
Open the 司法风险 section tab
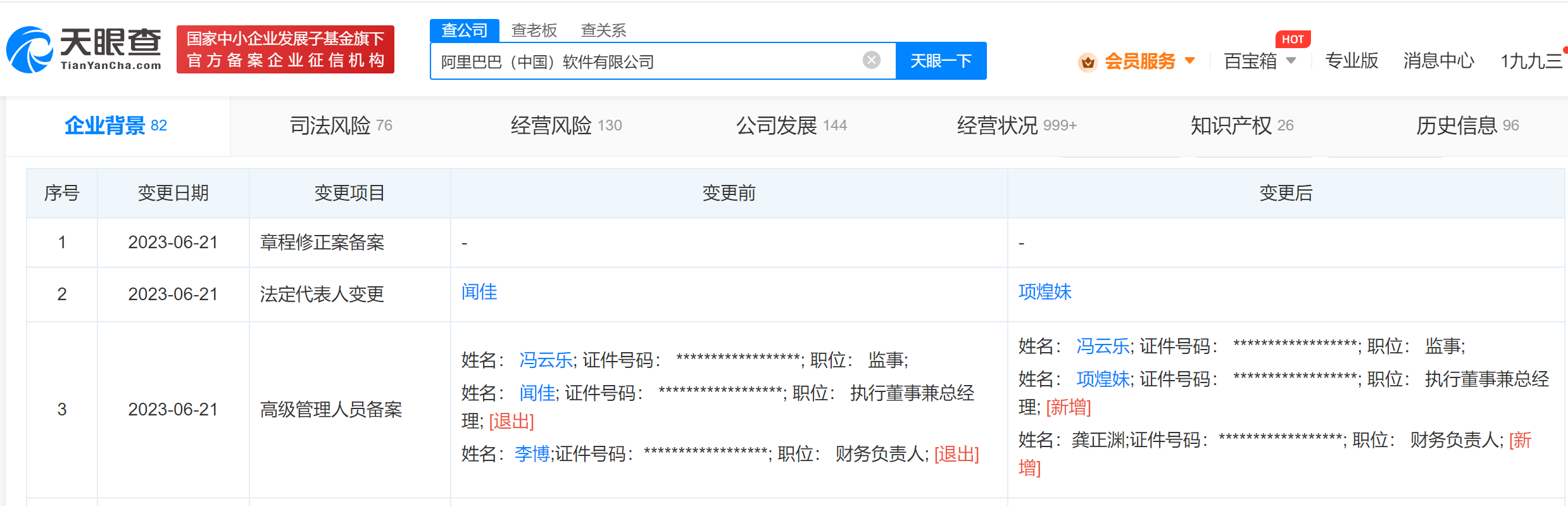[x=341, y=125]
